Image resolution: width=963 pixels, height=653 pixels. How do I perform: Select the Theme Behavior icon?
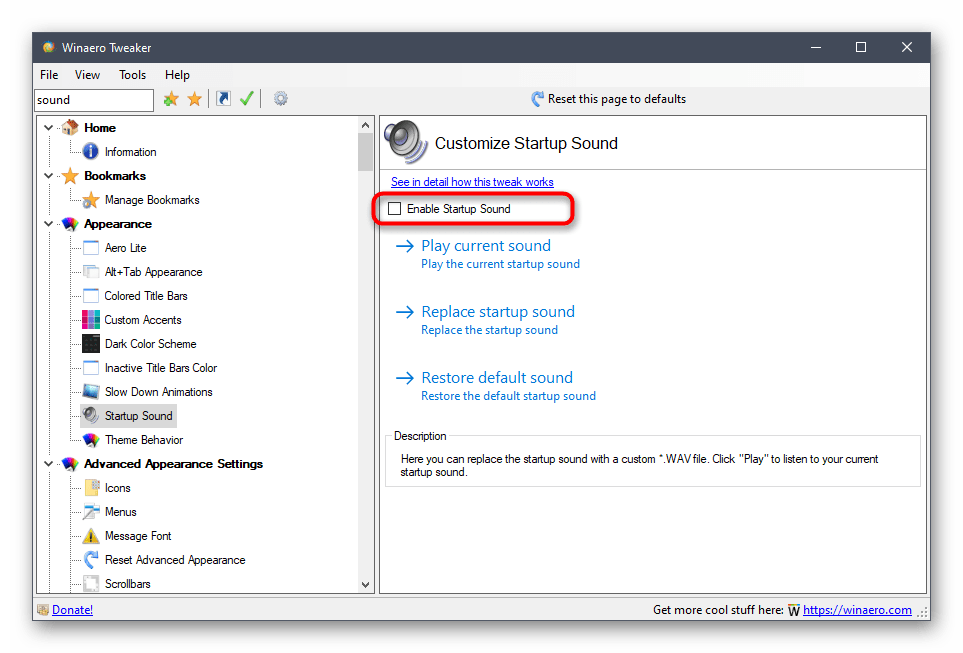tap(91, 440)
